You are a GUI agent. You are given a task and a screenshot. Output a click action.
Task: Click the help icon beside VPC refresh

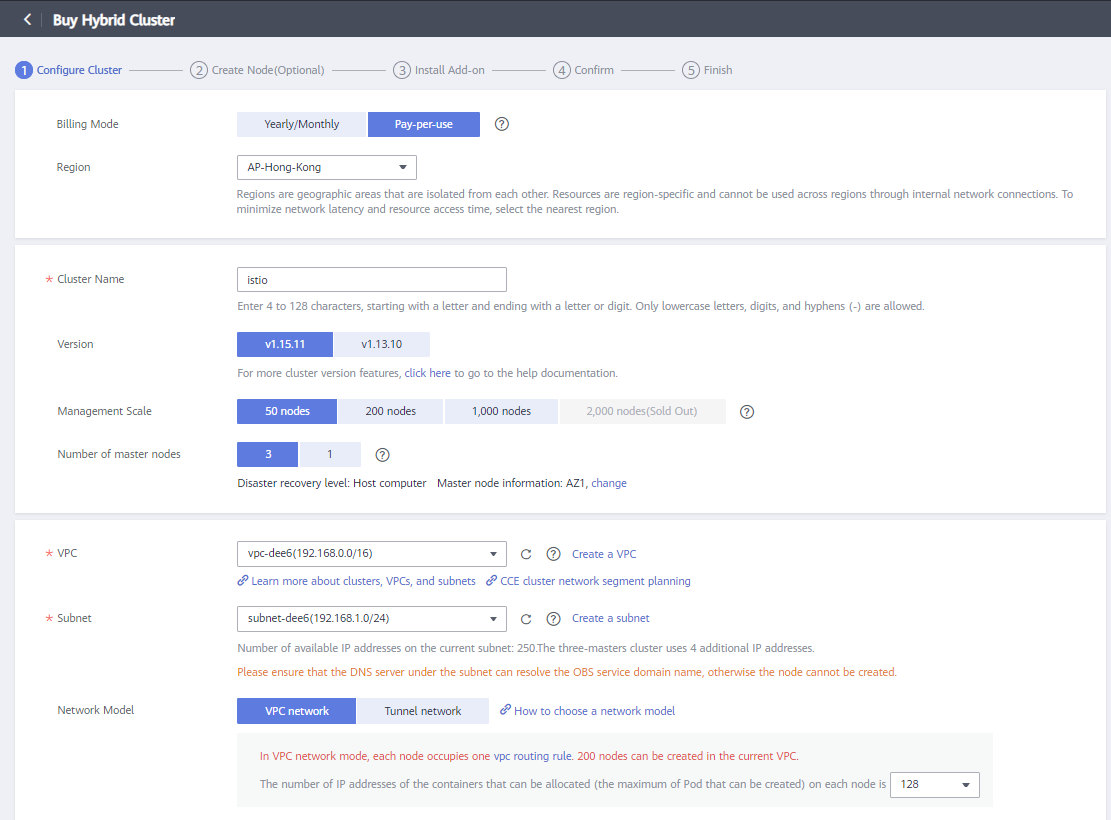click(553, 554)
